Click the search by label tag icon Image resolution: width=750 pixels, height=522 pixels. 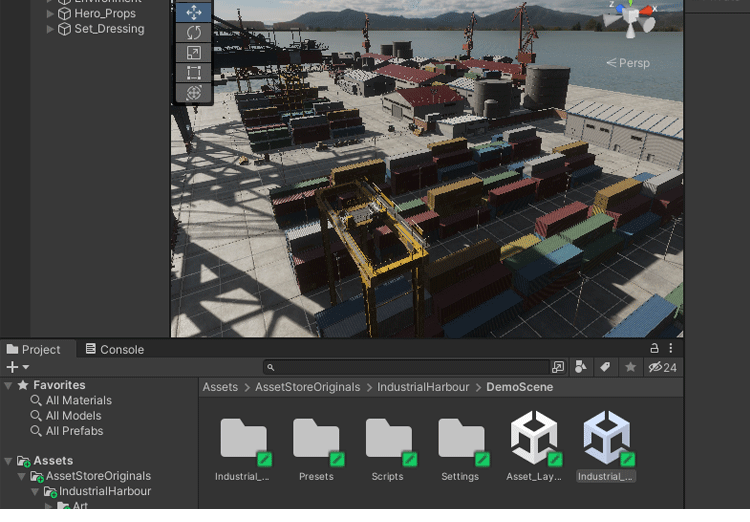[x=605, y=368]
